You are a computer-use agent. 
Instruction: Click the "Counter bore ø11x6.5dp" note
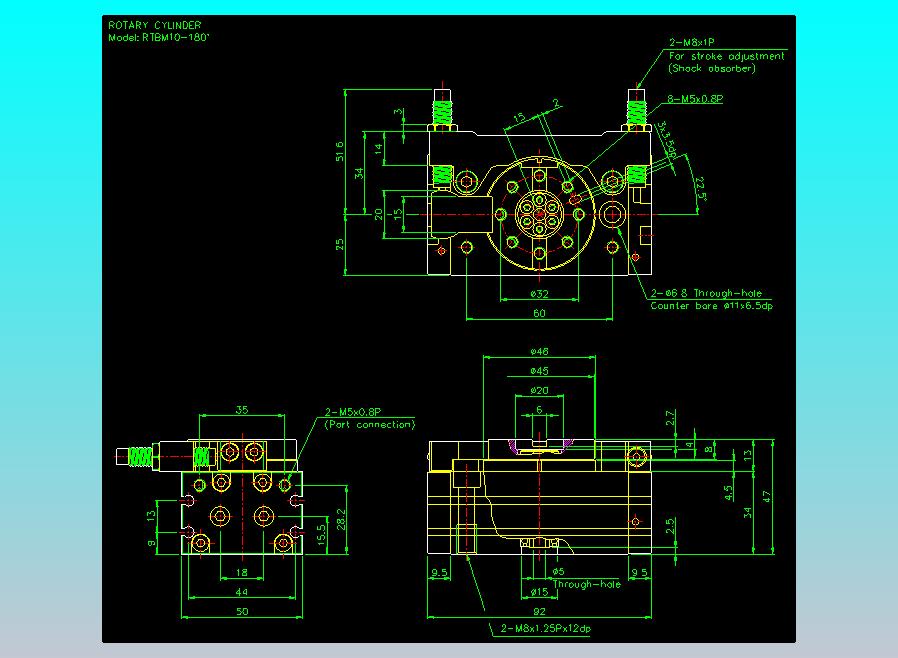[x=711, y=306]
